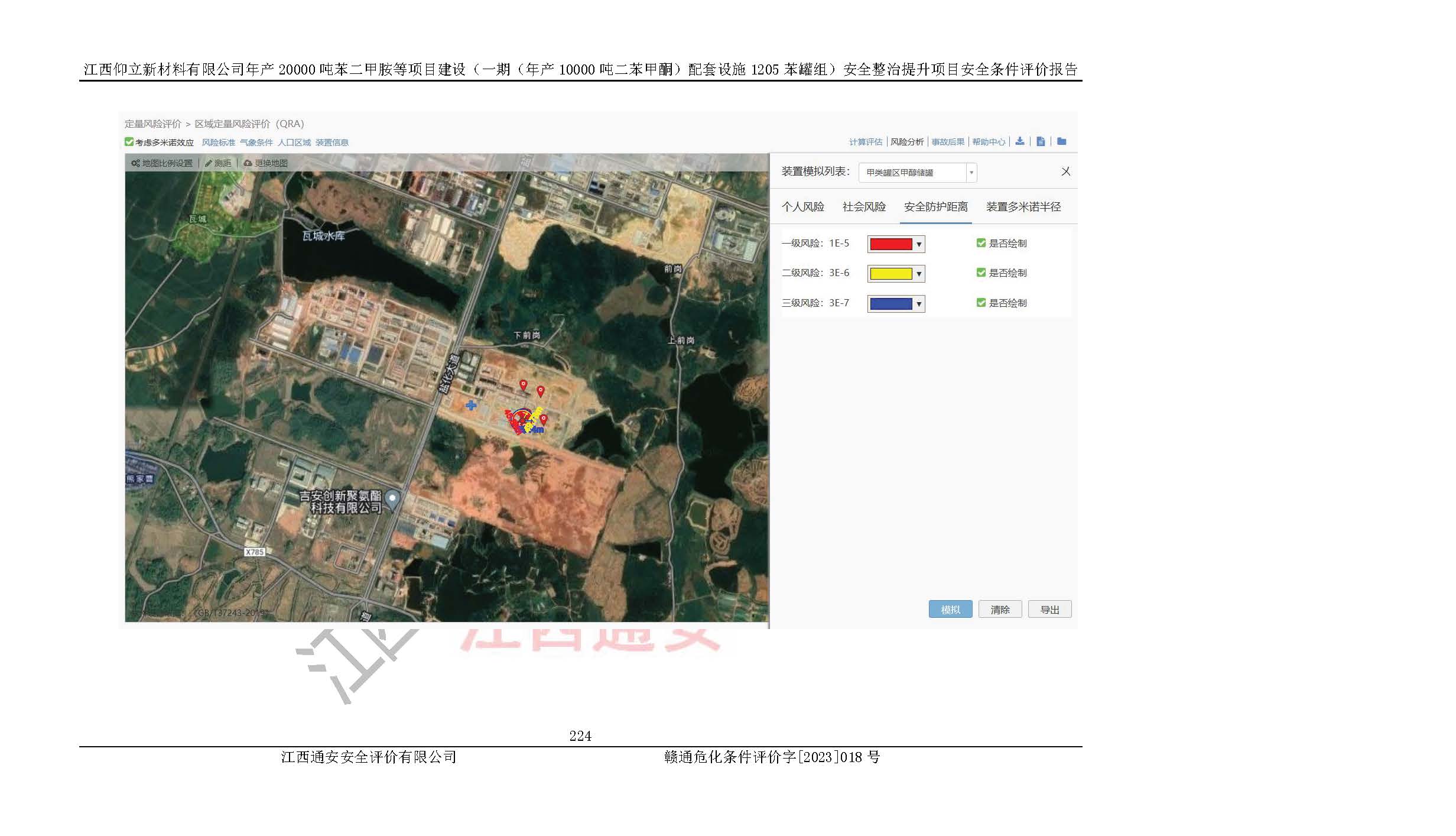Click the blue folder icon
The width and height of the screenshot is (1456, 836).
point(1062,141)
